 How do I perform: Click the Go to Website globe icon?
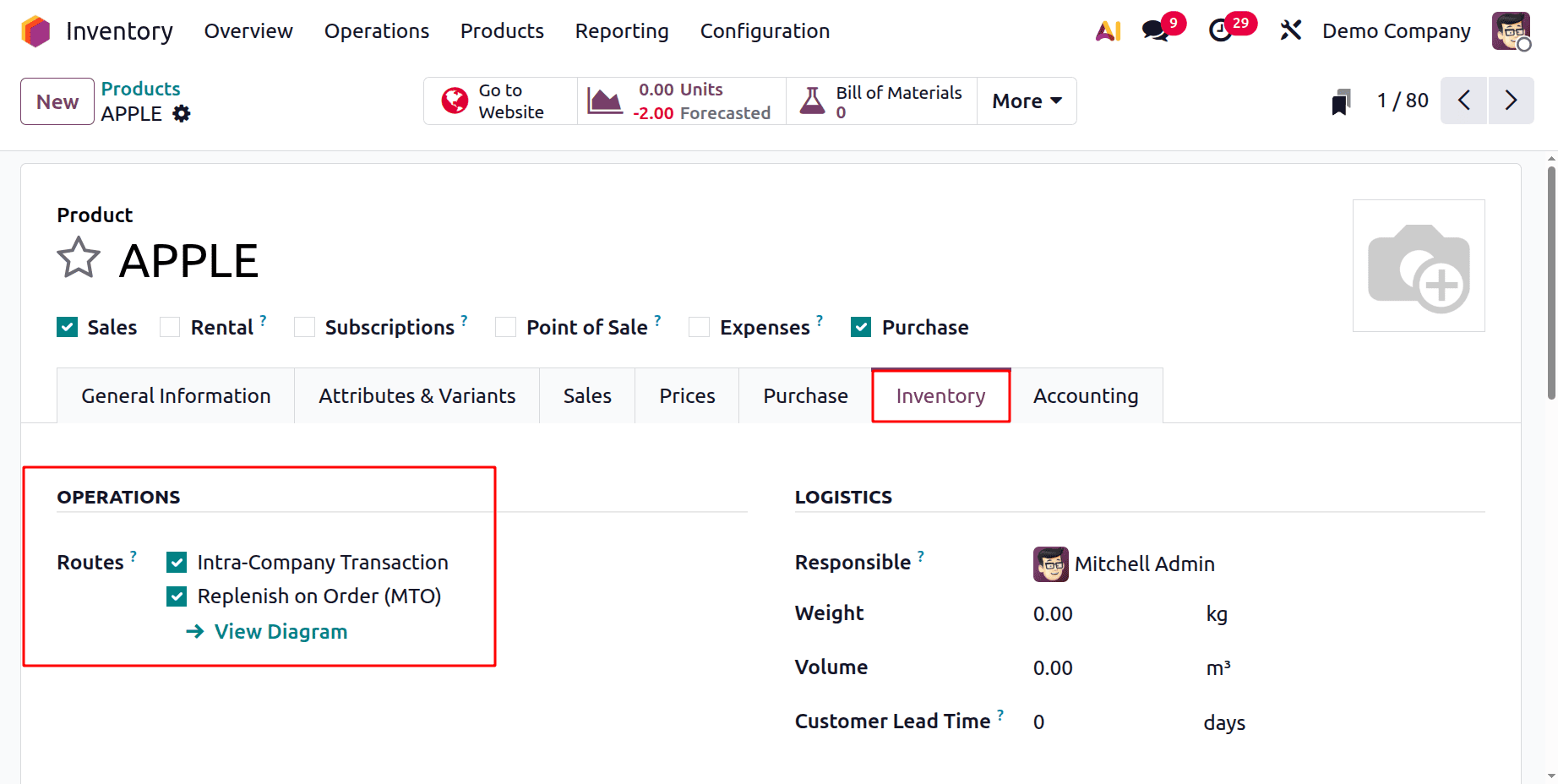point(454,100)
